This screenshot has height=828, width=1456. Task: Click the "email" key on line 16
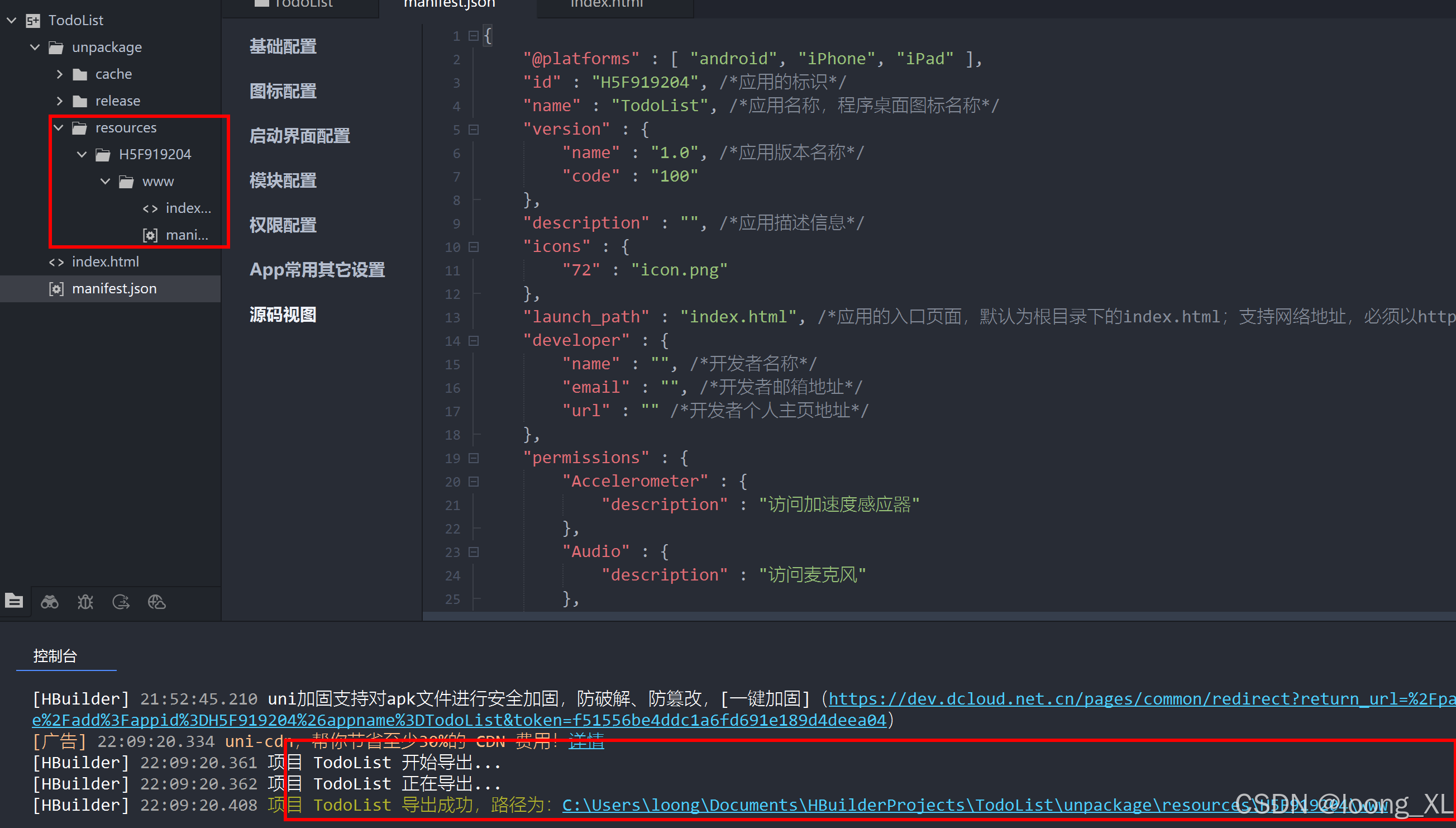coord(596,387)
